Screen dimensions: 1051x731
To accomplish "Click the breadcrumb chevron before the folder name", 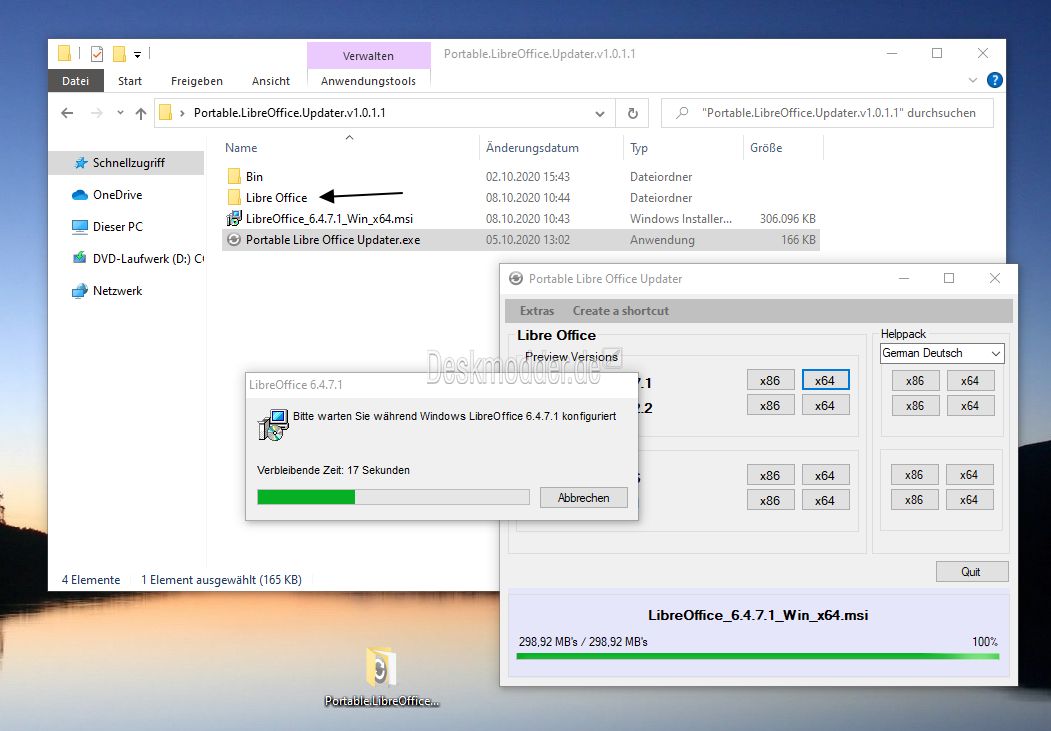I will click(182, 113).
